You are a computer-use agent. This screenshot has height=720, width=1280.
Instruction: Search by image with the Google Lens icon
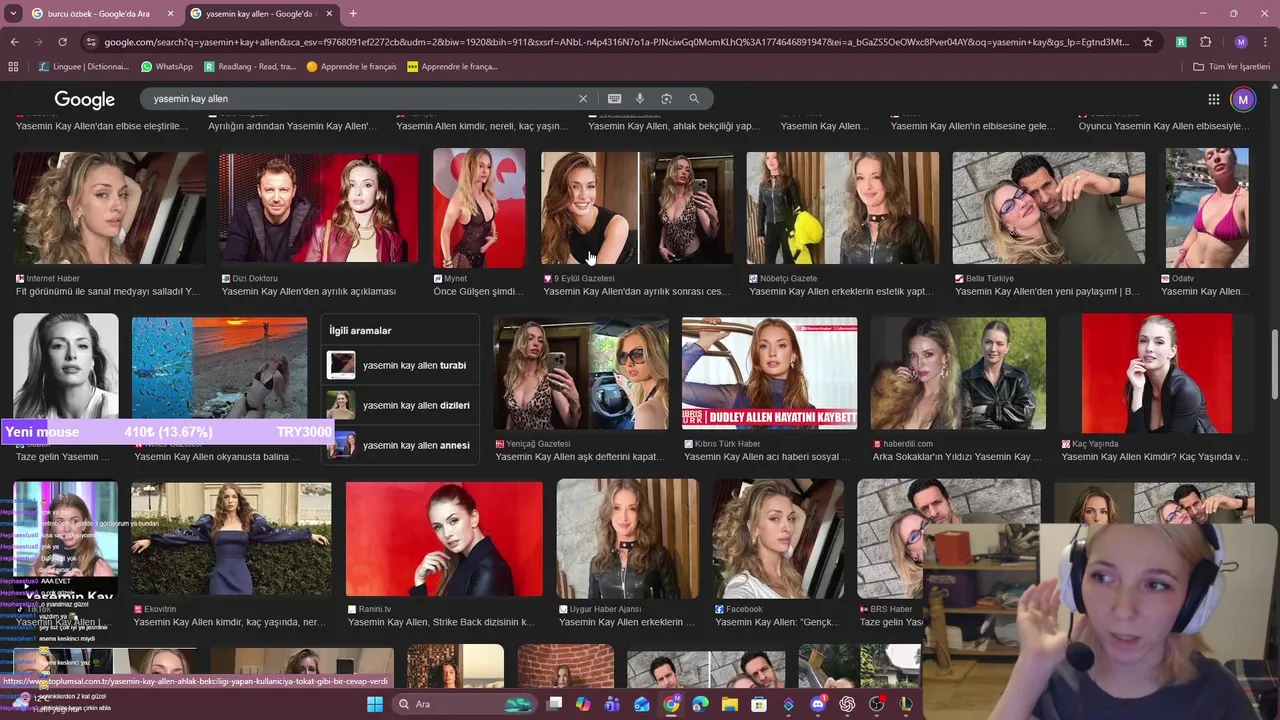[666, 99]
